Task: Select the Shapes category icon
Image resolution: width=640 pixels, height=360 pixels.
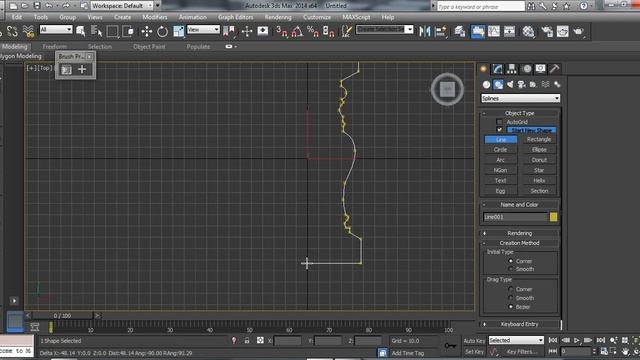Action: tap(498, 84)
